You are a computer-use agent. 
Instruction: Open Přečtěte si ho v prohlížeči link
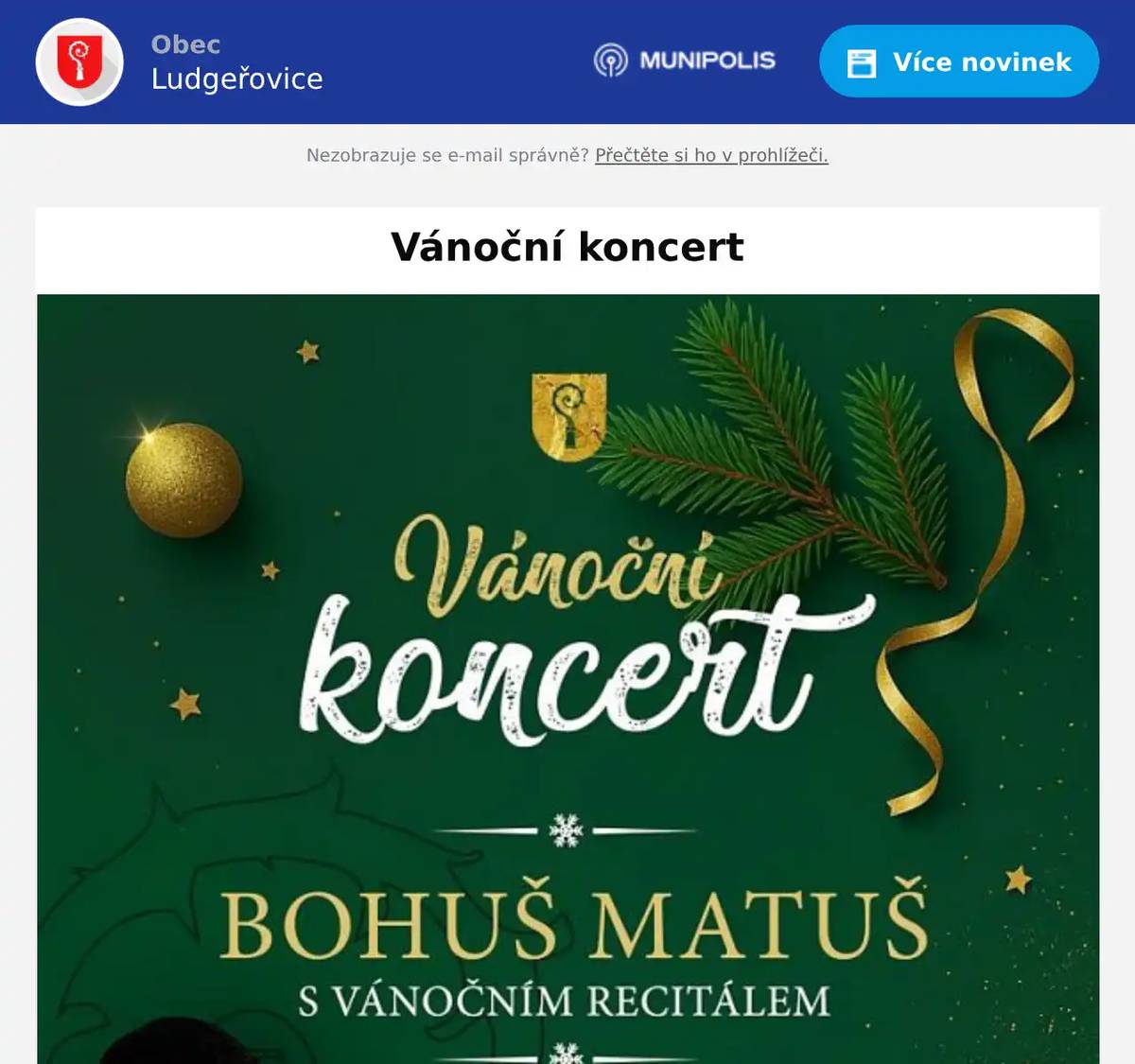tap(711, 155)
